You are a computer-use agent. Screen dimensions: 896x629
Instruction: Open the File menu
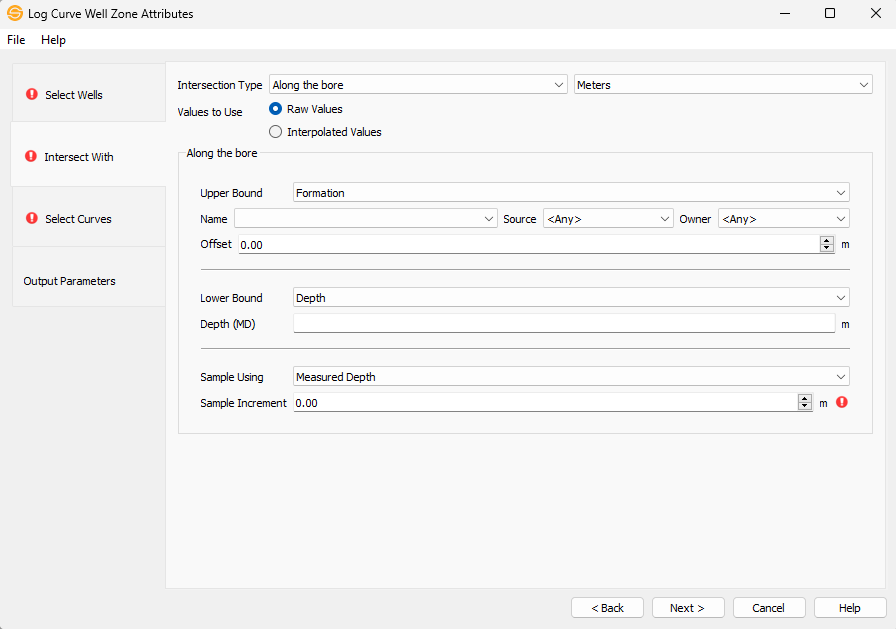pos(16,40)
